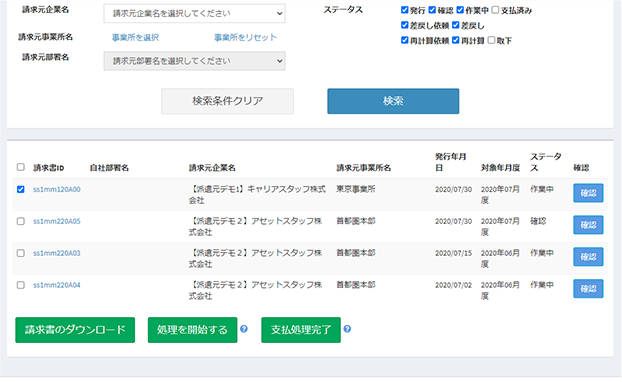Click the 自社部署名 column header
Image resolution: width=622 pixels, height=382 pixels.
click(109, 168)
